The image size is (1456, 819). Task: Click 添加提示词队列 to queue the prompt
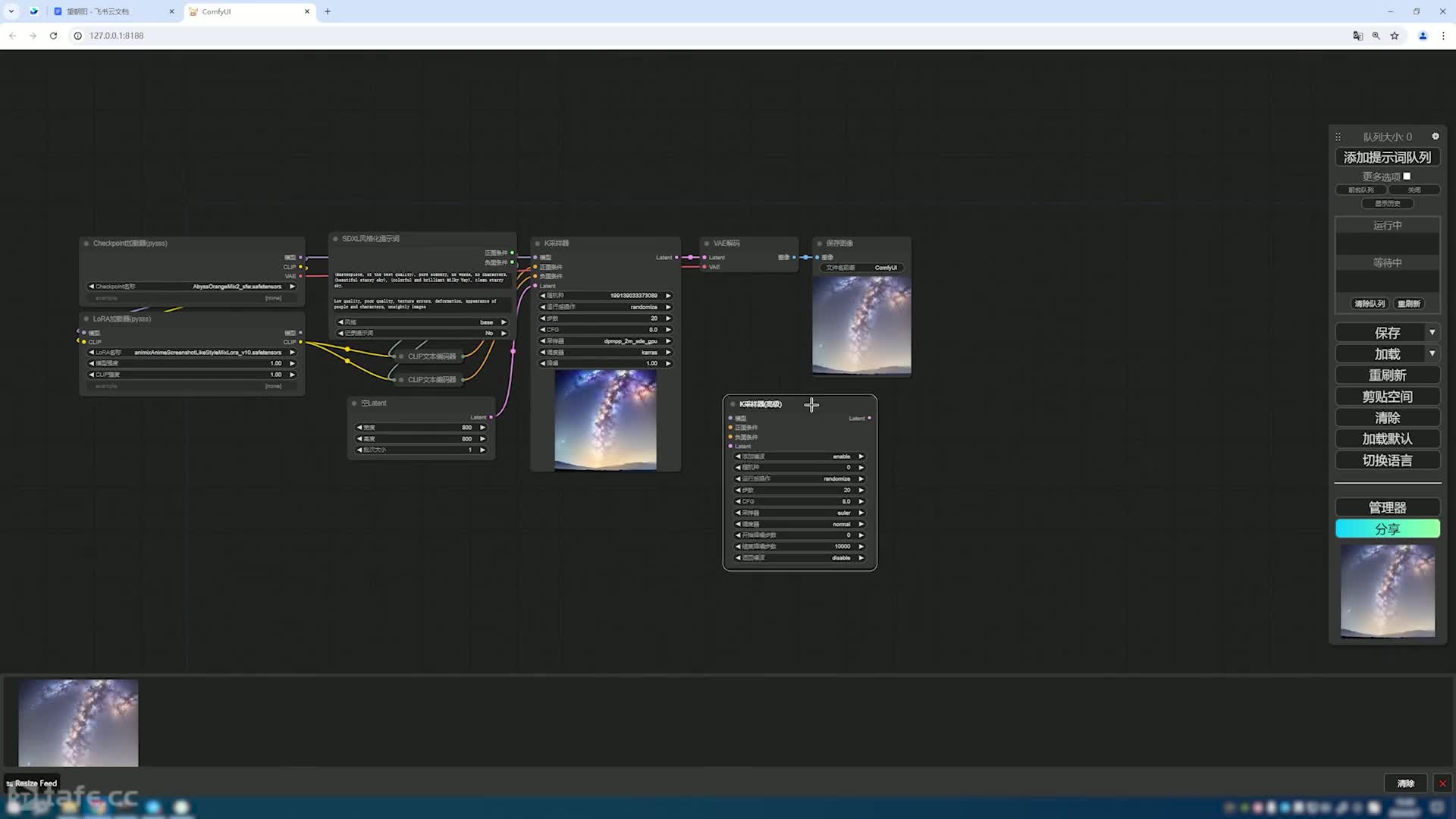(x=1387, y=158)
